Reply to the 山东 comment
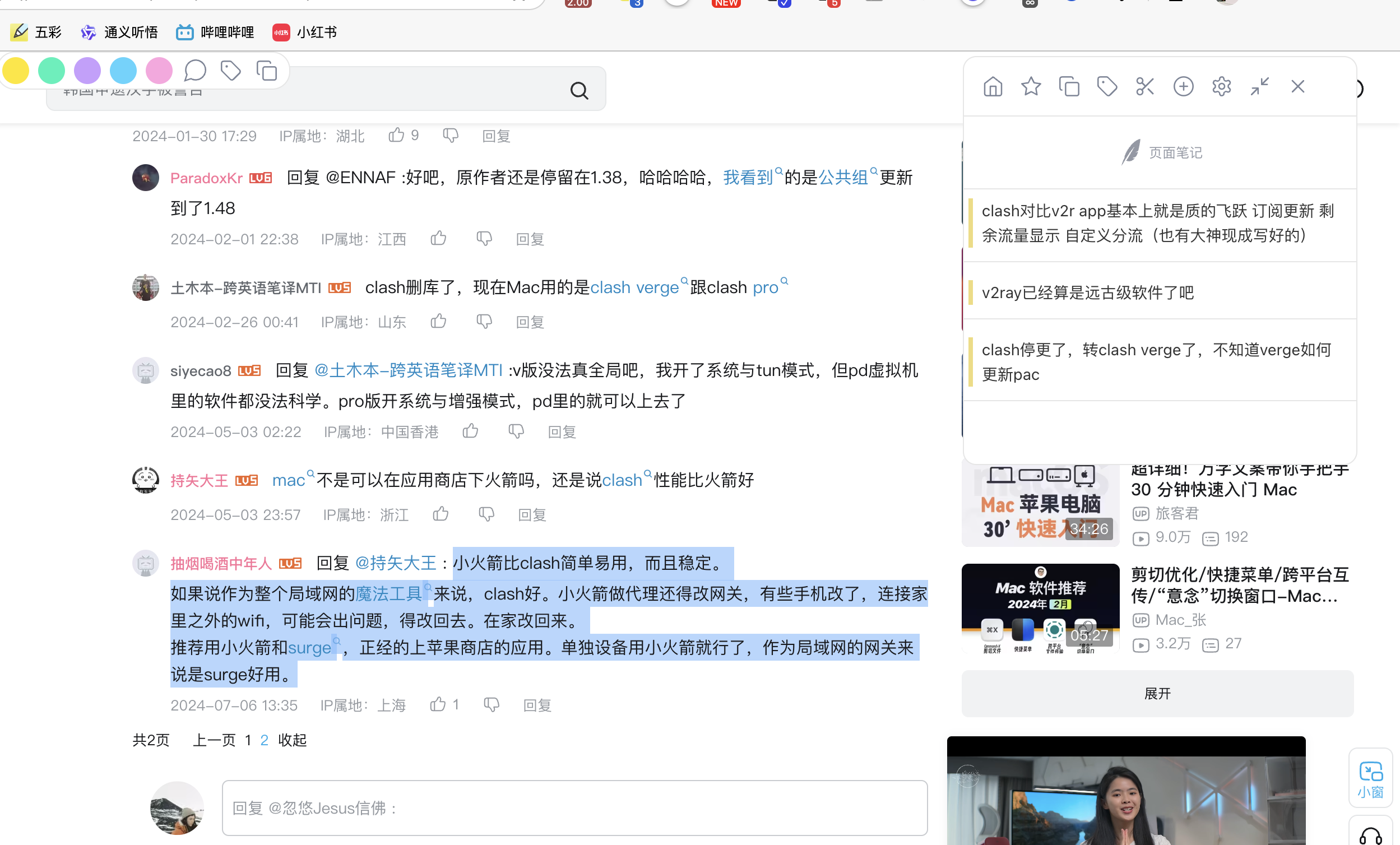1400x845 pixels. coord(530,322)
